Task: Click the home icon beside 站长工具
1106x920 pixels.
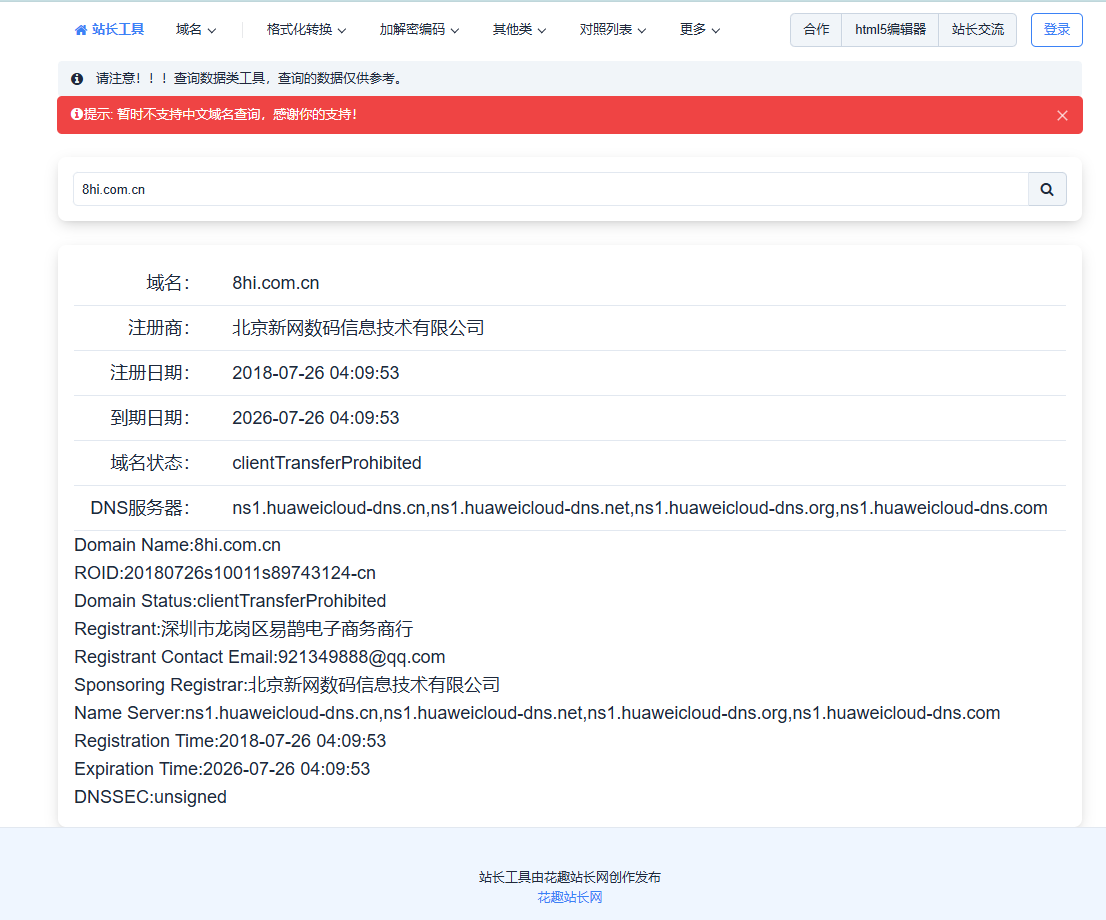Action: tap(80, 29)
